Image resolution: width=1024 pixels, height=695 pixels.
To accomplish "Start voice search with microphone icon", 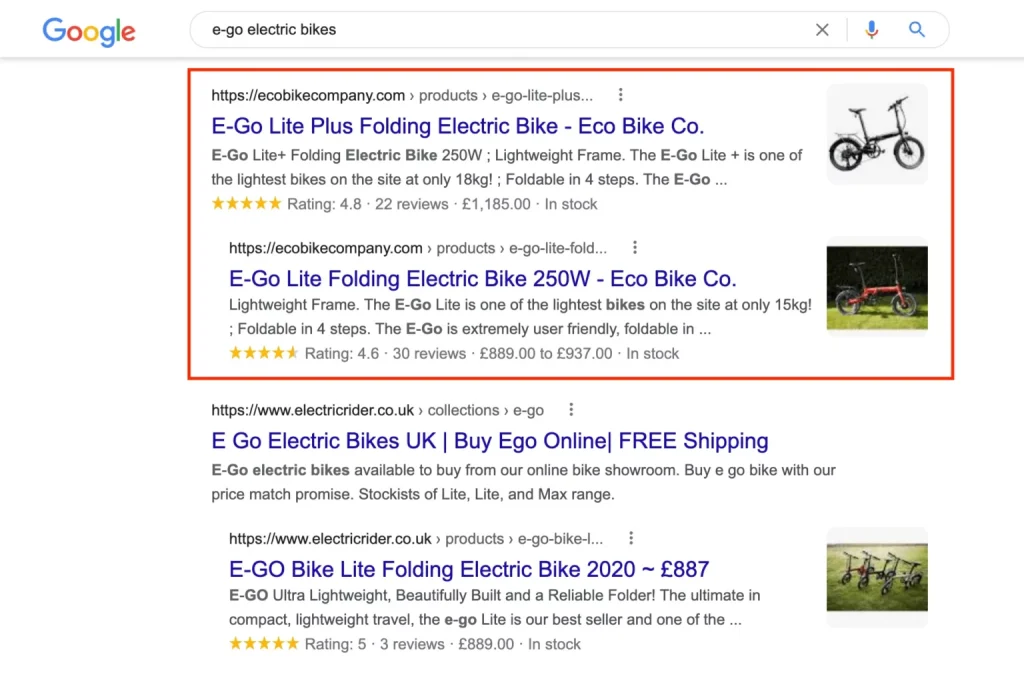I will 871,29.
